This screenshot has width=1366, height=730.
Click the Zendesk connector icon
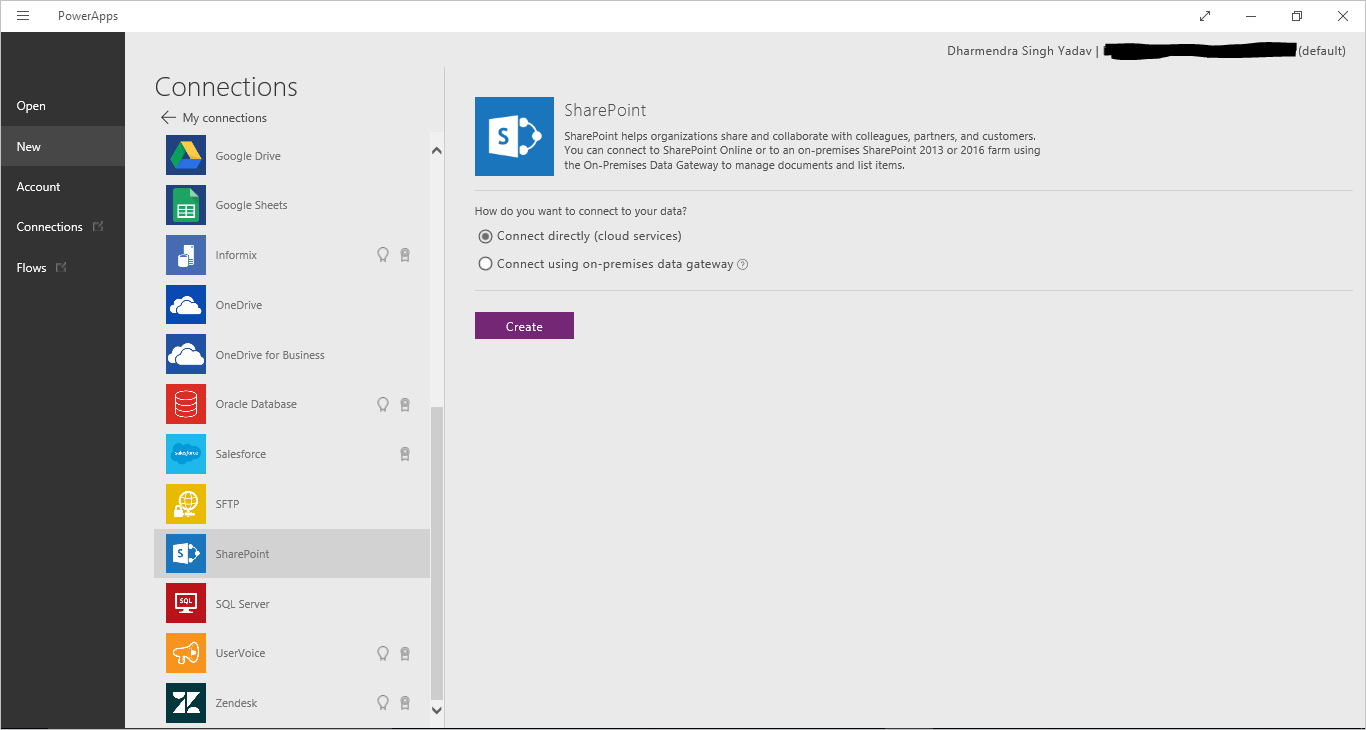coord(186,703)
